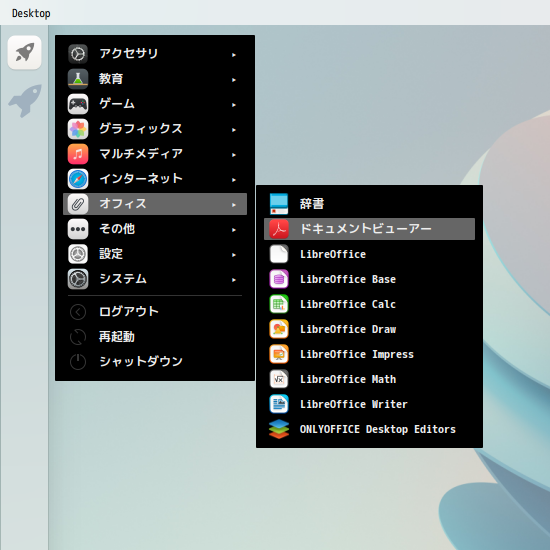550x550 pixels.
Task: Open the ゲーム games category
Action: [x=155, y=104]
